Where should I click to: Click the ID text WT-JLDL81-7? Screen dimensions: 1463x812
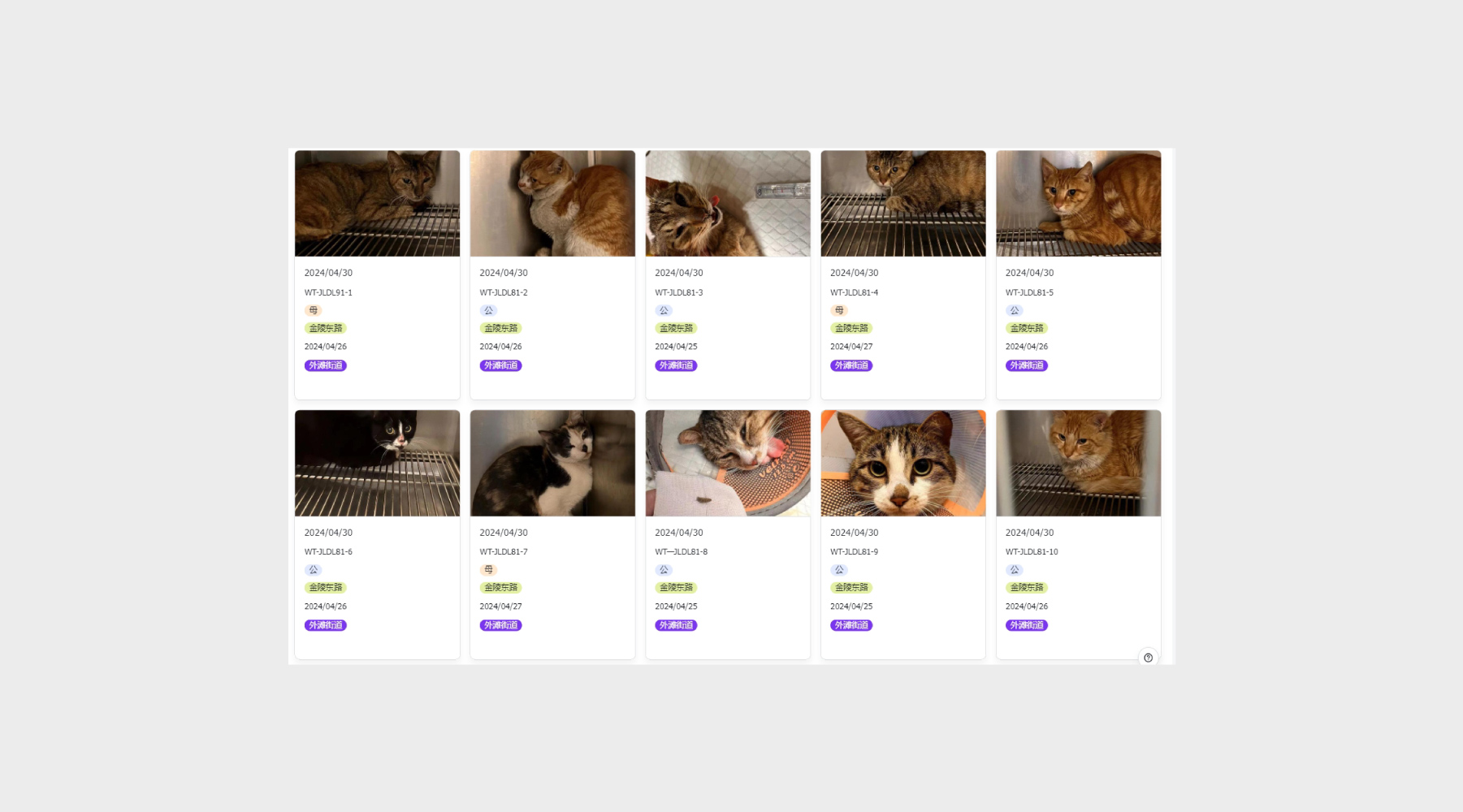point(504,552)
